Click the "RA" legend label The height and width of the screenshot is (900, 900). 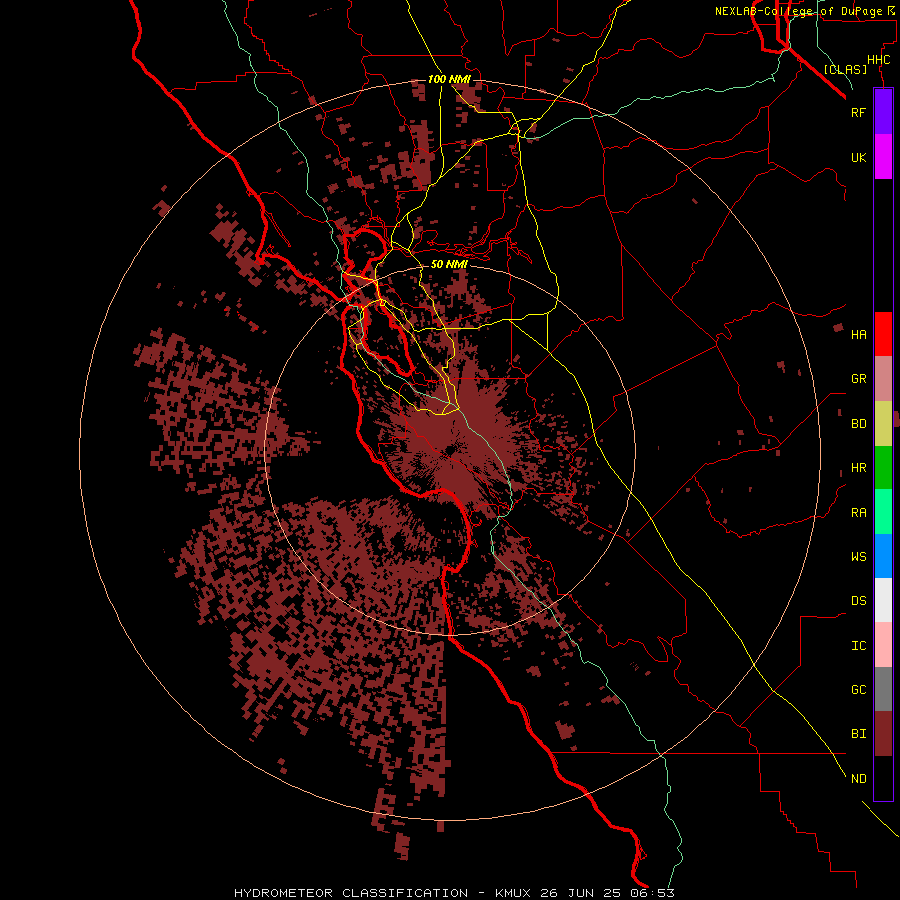858,512
